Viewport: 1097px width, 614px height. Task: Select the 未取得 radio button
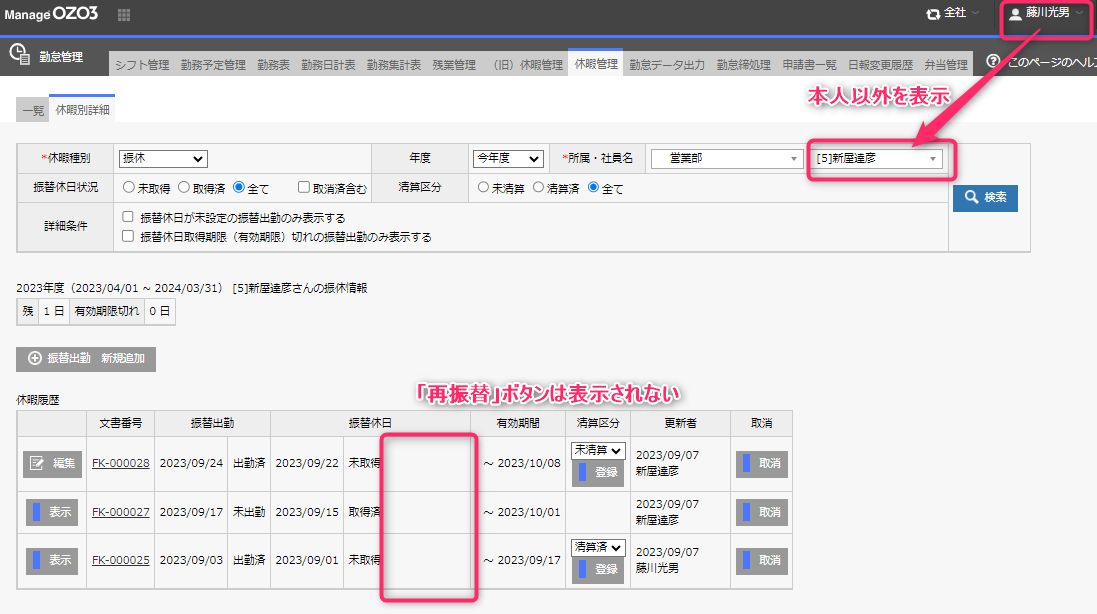[x=129, y=187]
